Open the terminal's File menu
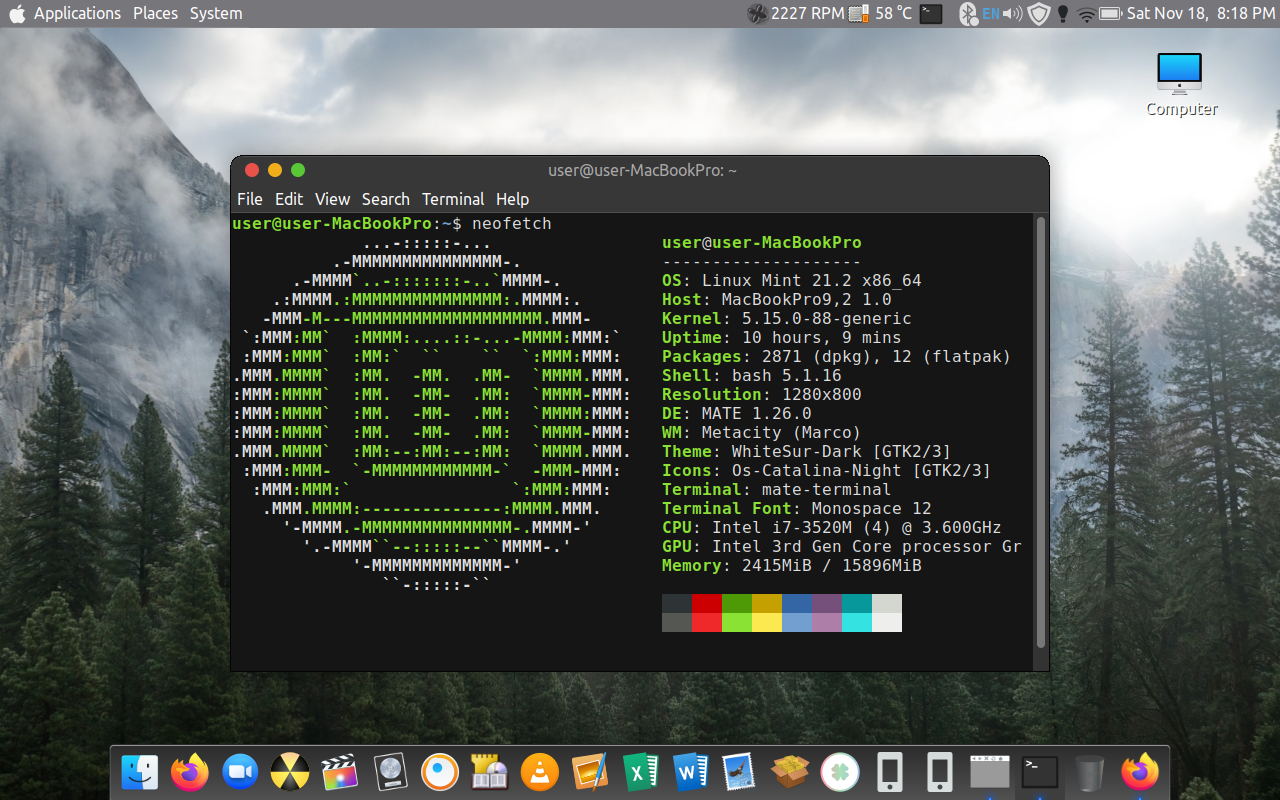This screenshot has width=1280, height=800. [x=250, y=199]
